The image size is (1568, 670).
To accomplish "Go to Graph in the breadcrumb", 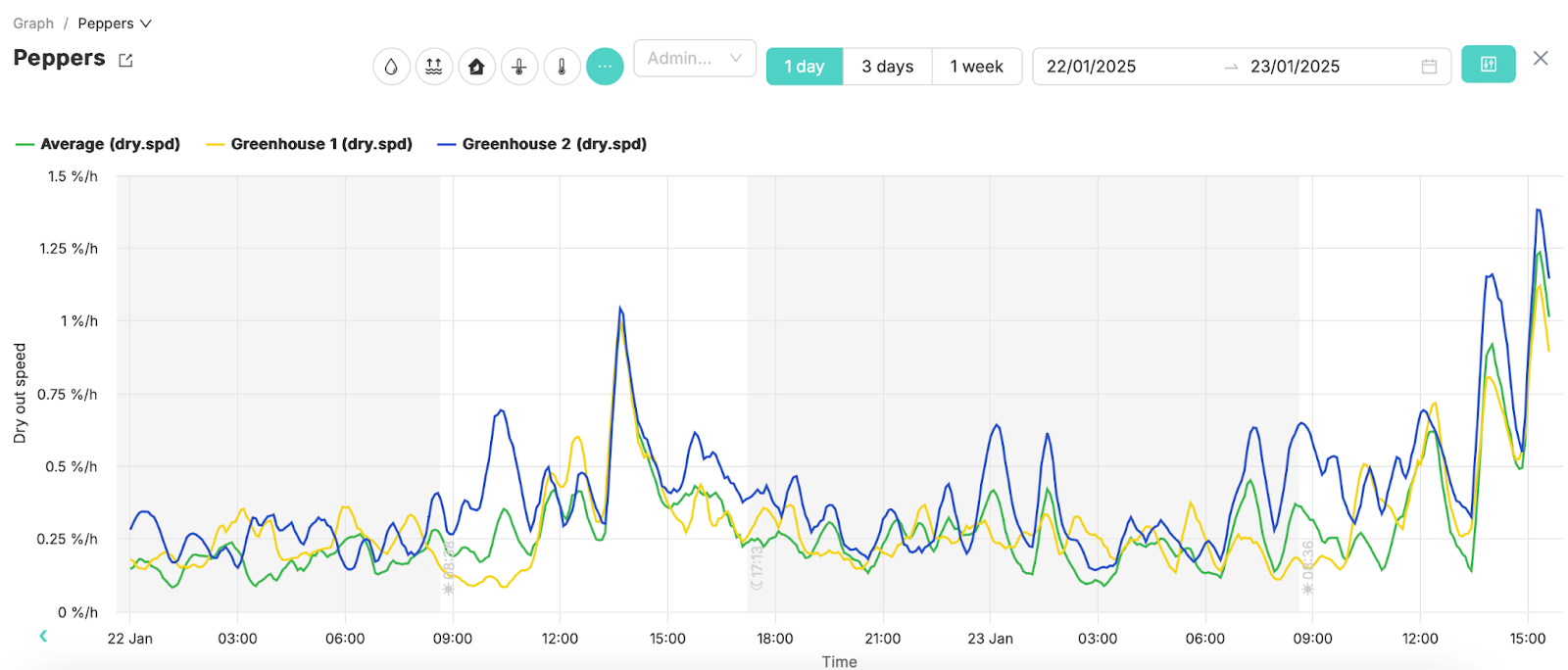I will 33,24.
